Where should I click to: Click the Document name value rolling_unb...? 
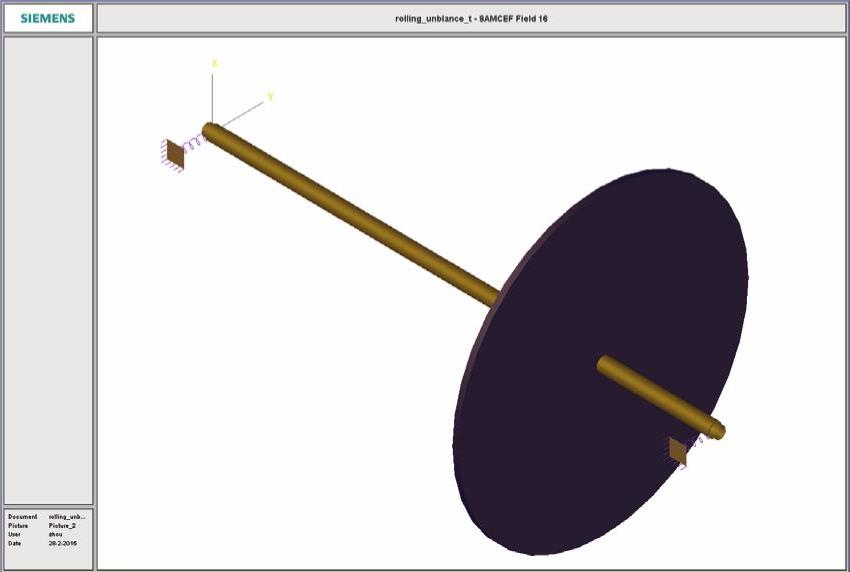tap(69, 517)
